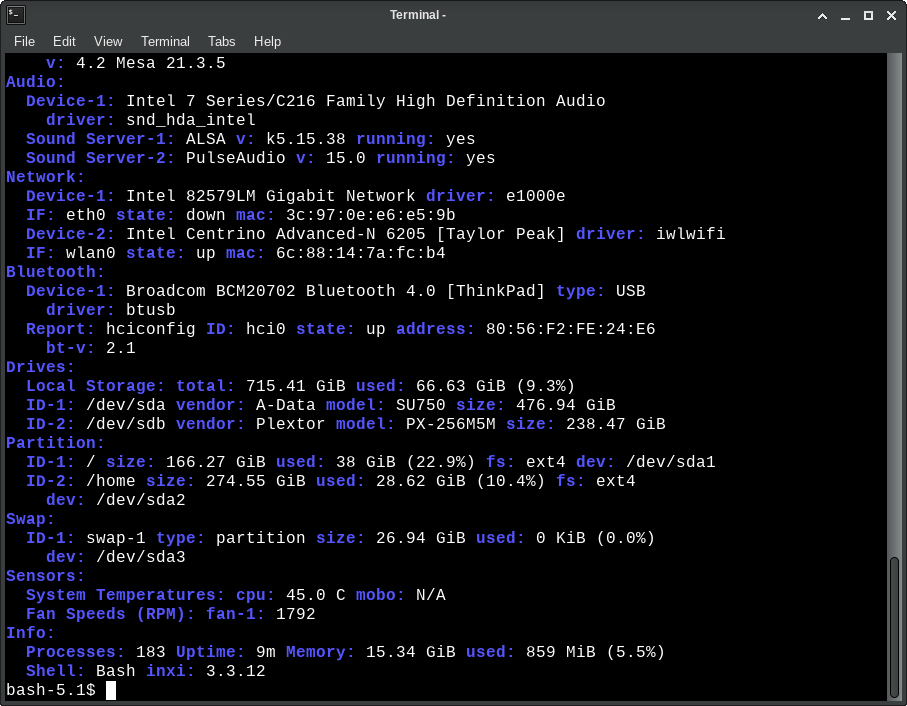Click the /dev/sda1 text in Partition section
The image size is (907, 706).
[x=670, y=462]
